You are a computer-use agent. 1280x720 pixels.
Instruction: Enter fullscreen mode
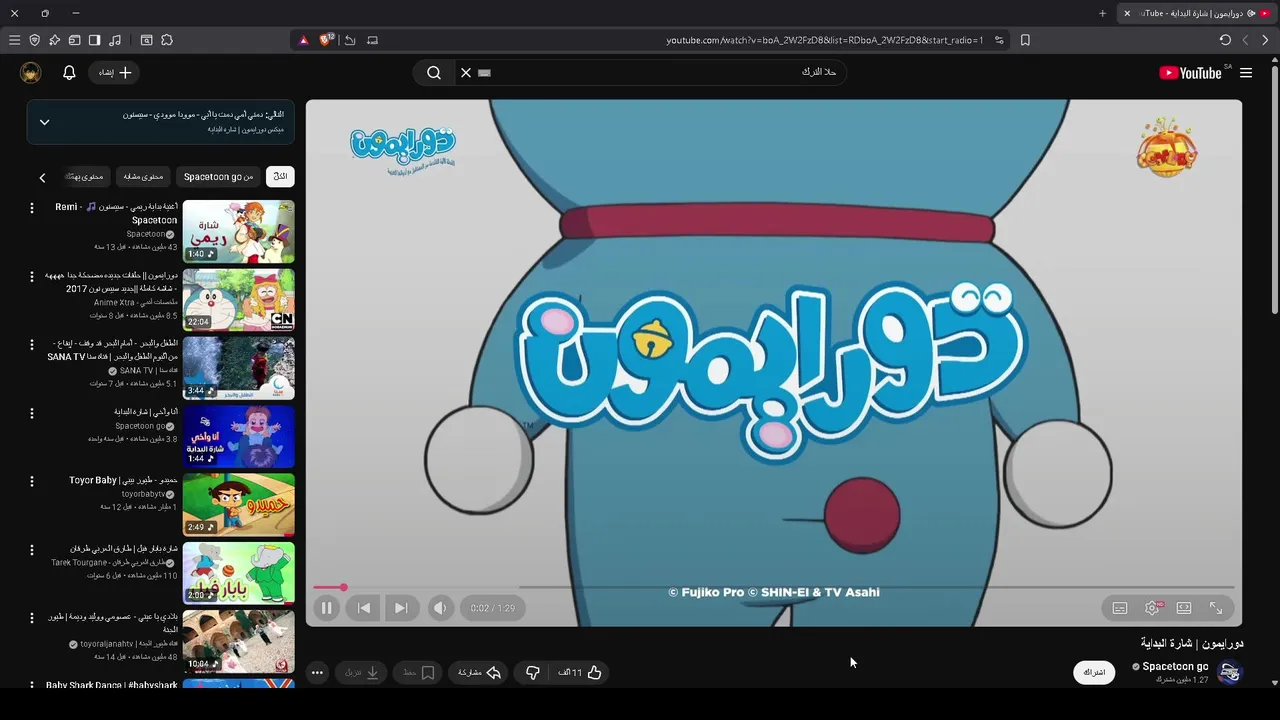pos(1216,608)
